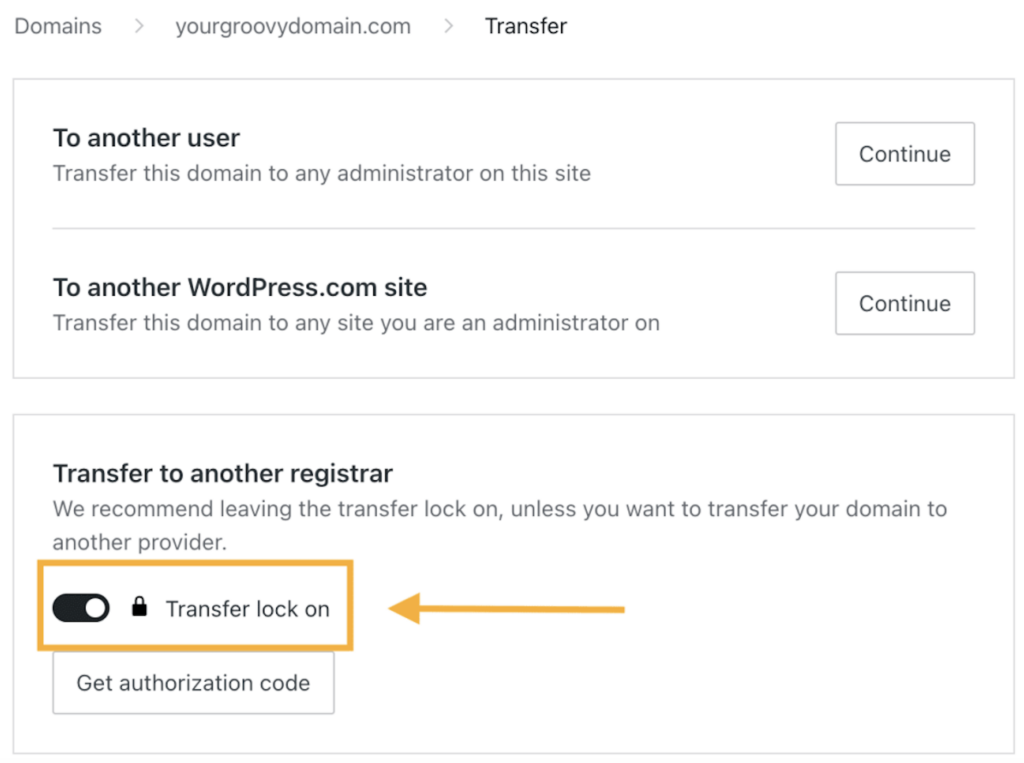Screen dimensions: 1024x763
Task: Click the white knob of the lock switch
Action: [x=95, y=608]
